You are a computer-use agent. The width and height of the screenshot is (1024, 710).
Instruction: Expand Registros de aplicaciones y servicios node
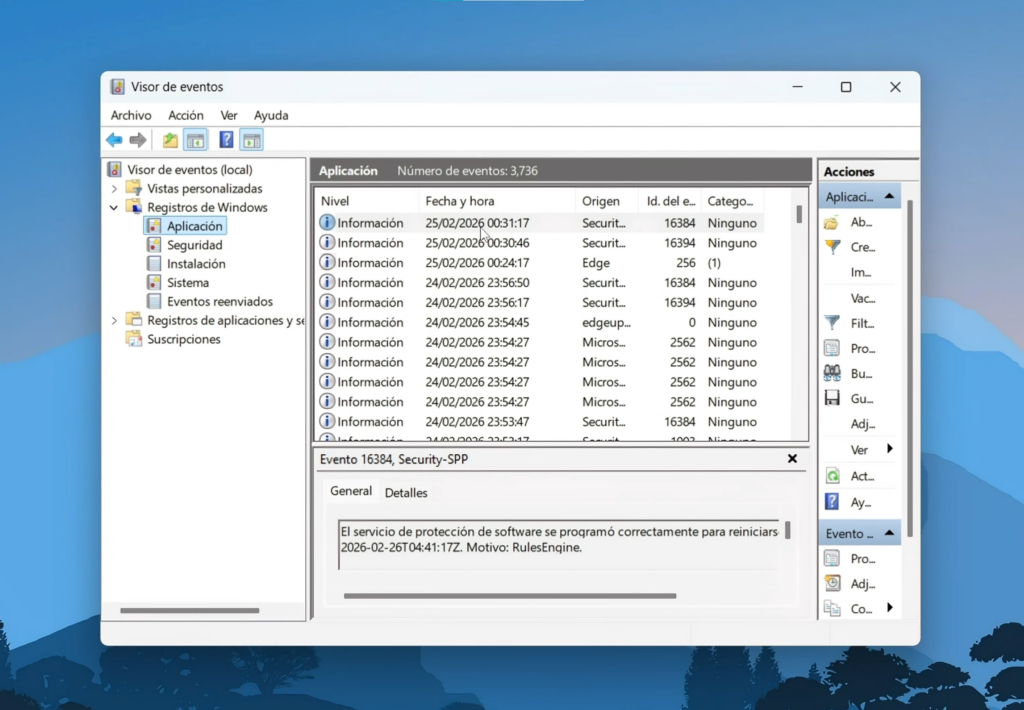(114, 321)
